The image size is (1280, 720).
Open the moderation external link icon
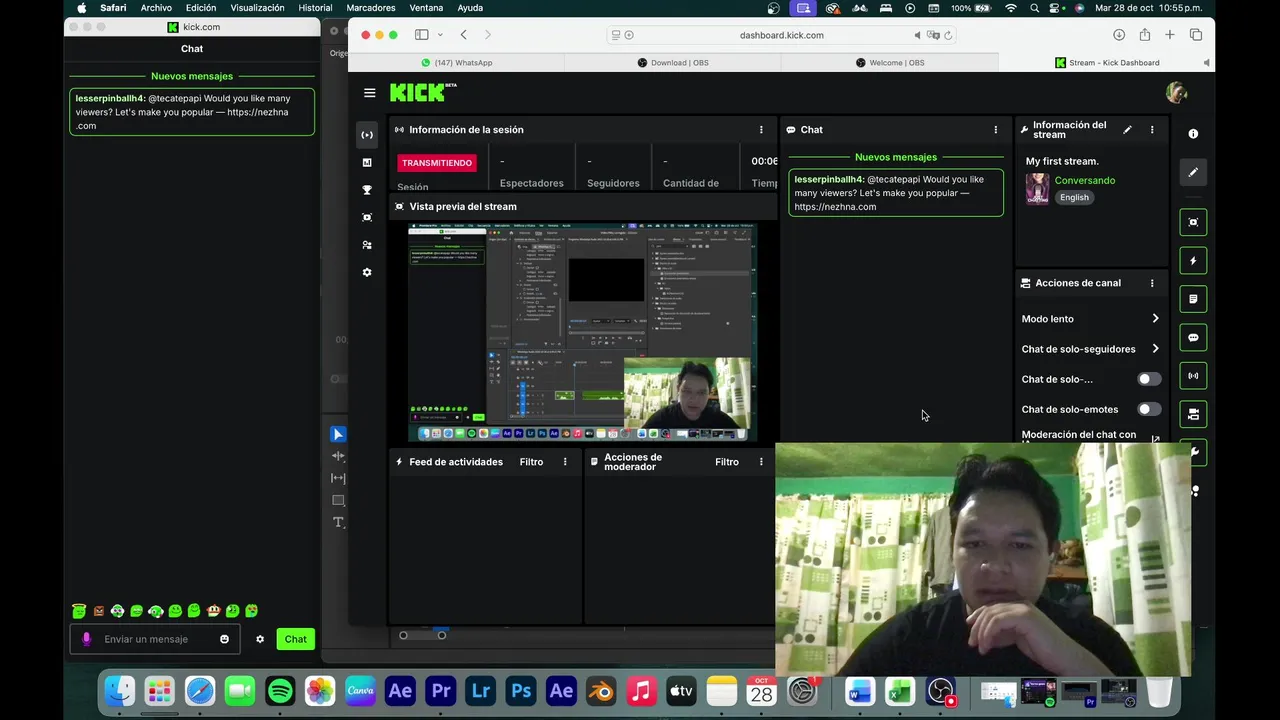(x=1156, y=439)
